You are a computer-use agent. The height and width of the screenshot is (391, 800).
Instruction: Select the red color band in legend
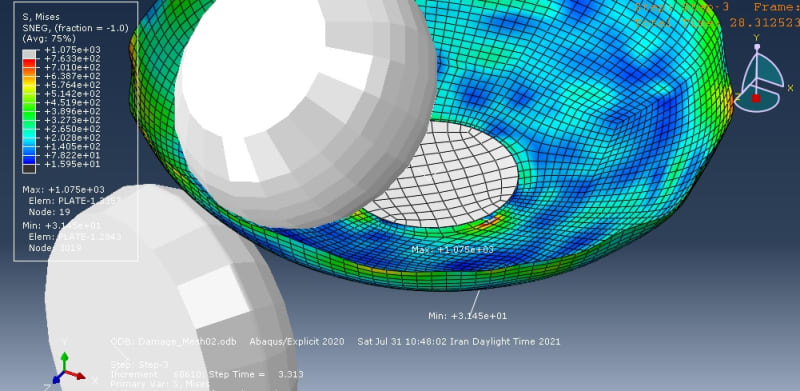pyautogui.click(x=29, y=63)
